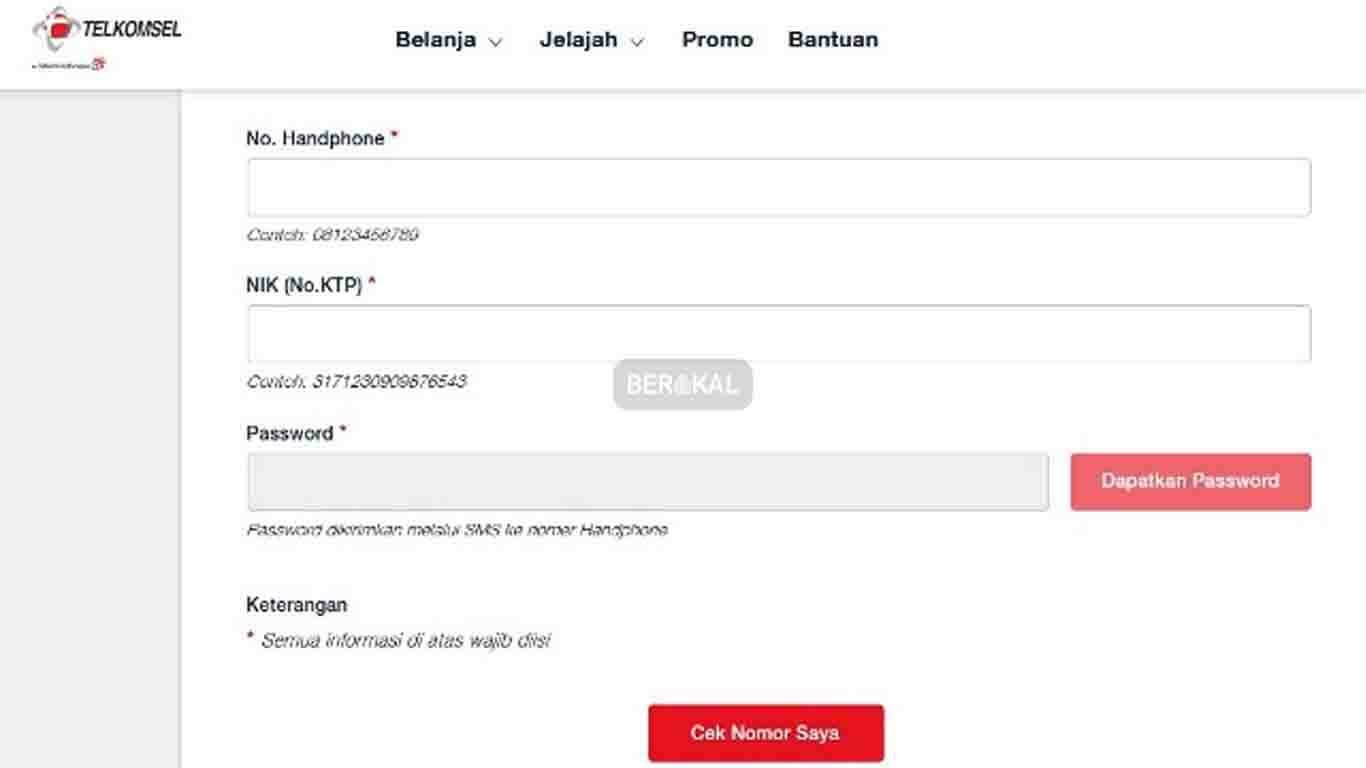Open the Jelajah navigation menu
1366x768 pixels.
tap(580, 40)
